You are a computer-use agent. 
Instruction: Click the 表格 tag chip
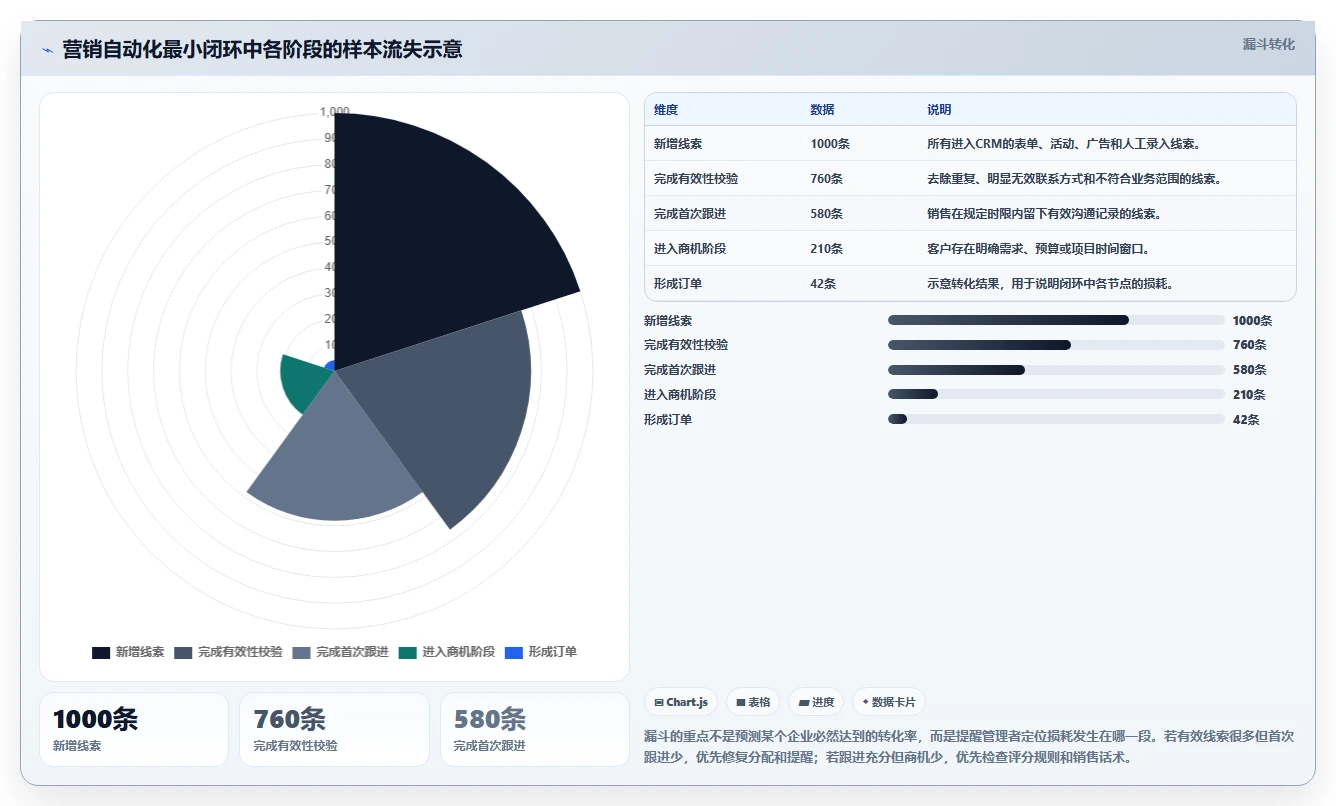pyautogui.click(x=753, y=702)
